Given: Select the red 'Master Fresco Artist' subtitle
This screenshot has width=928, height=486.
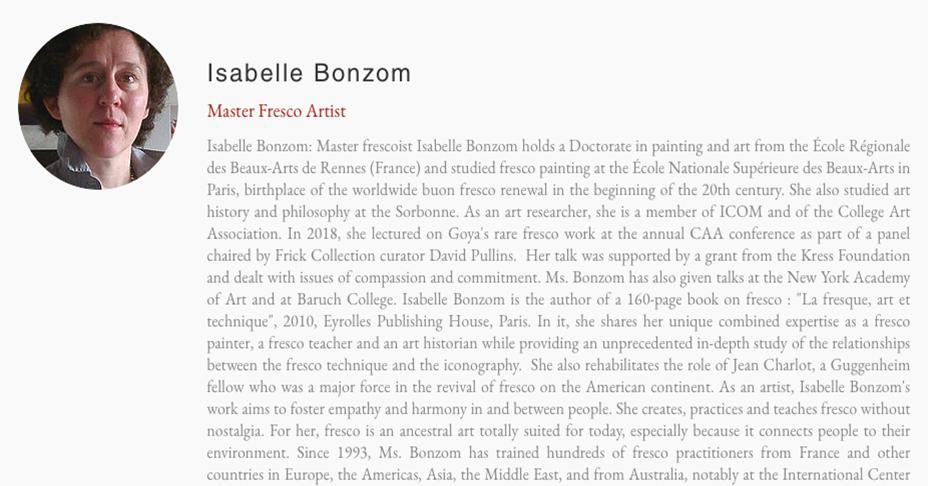Looking at the screenshot, I should [276, 111].
